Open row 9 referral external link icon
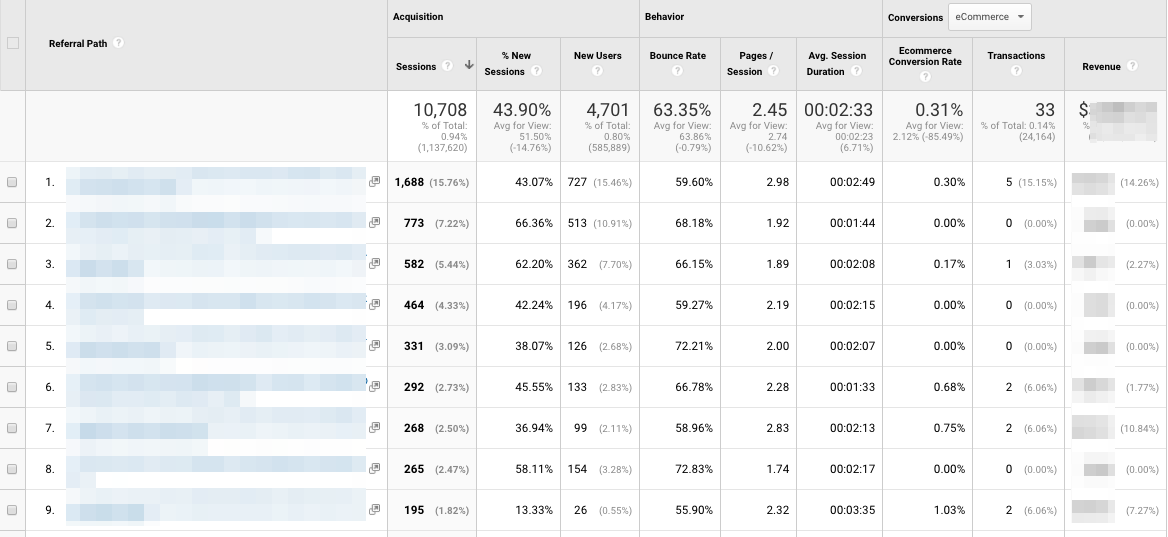 pos(374,510)
